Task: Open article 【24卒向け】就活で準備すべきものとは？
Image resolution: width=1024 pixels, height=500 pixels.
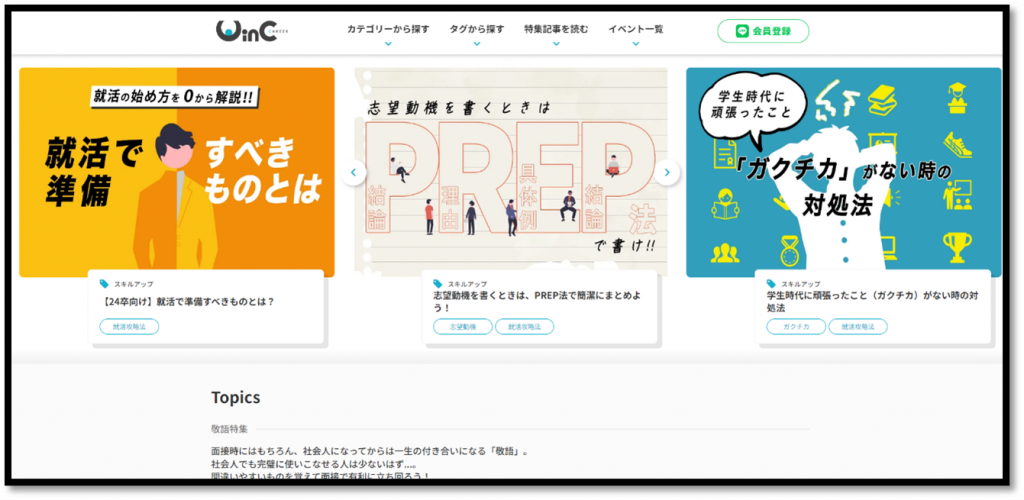Action: (187, 301)
